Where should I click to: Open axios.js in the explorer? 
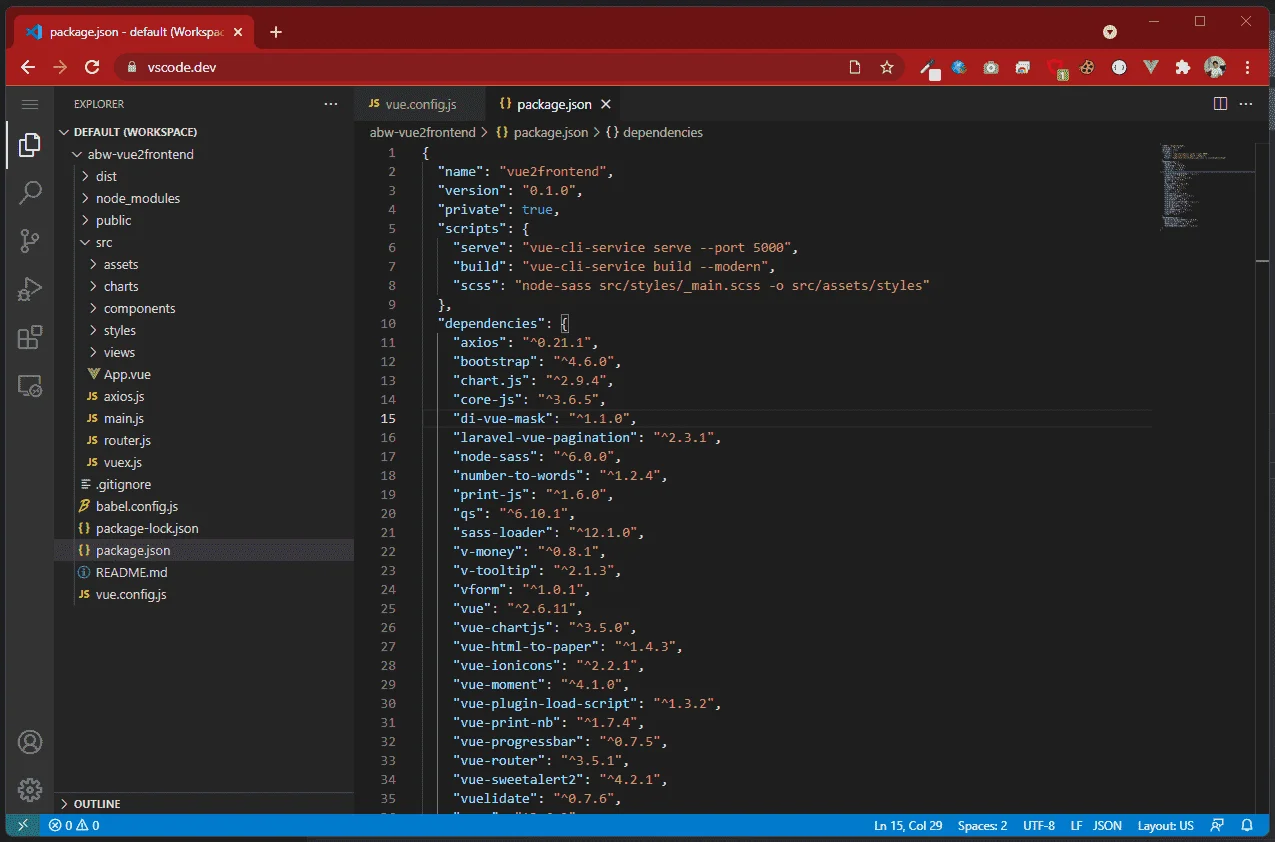(125, 396)
